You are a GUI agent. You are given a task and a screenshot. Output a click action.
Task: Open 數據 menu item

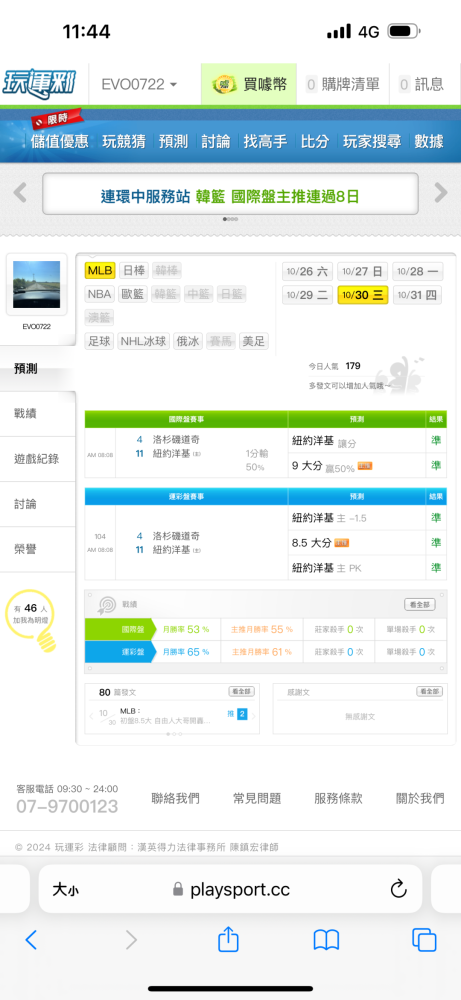tap(429, 141)
